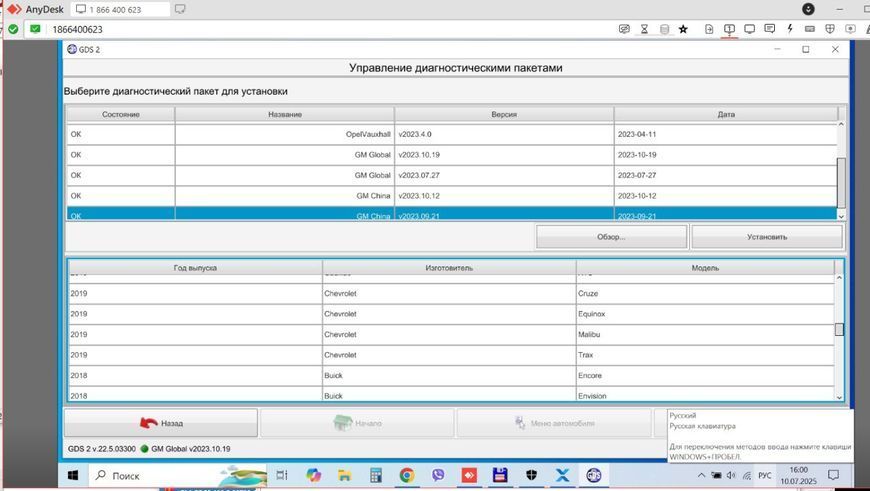Select the 2018 Buick Encore row
Viewport: 870px width, 491px height.
pos(452,376)
